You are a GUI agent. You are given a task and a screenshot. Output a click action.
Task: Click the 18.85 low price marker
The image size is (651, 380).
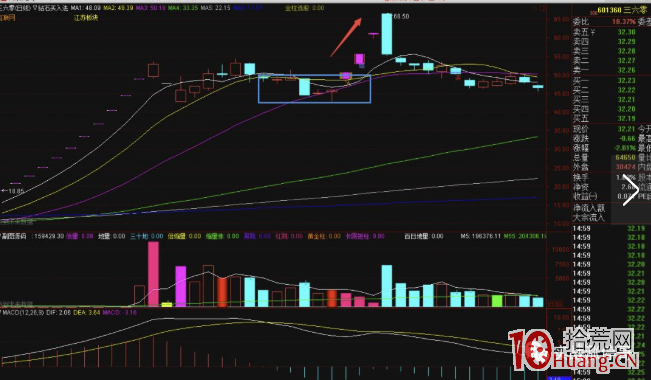(13, 191)
